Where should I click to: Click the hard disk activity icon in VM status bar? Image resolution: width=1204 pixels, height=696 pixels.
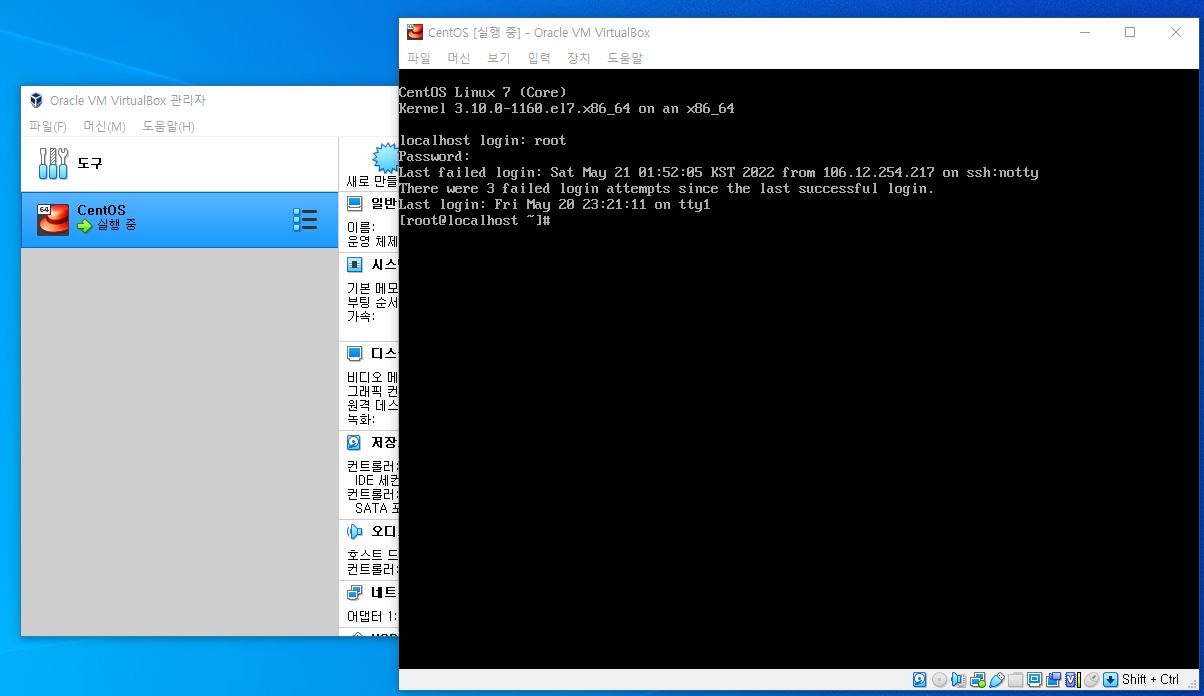click(x=920, y=680)
